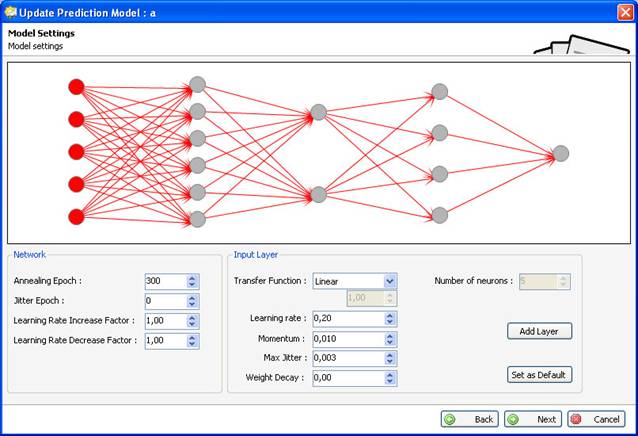
Task: Click the Back button
Action: pos(469,419)
